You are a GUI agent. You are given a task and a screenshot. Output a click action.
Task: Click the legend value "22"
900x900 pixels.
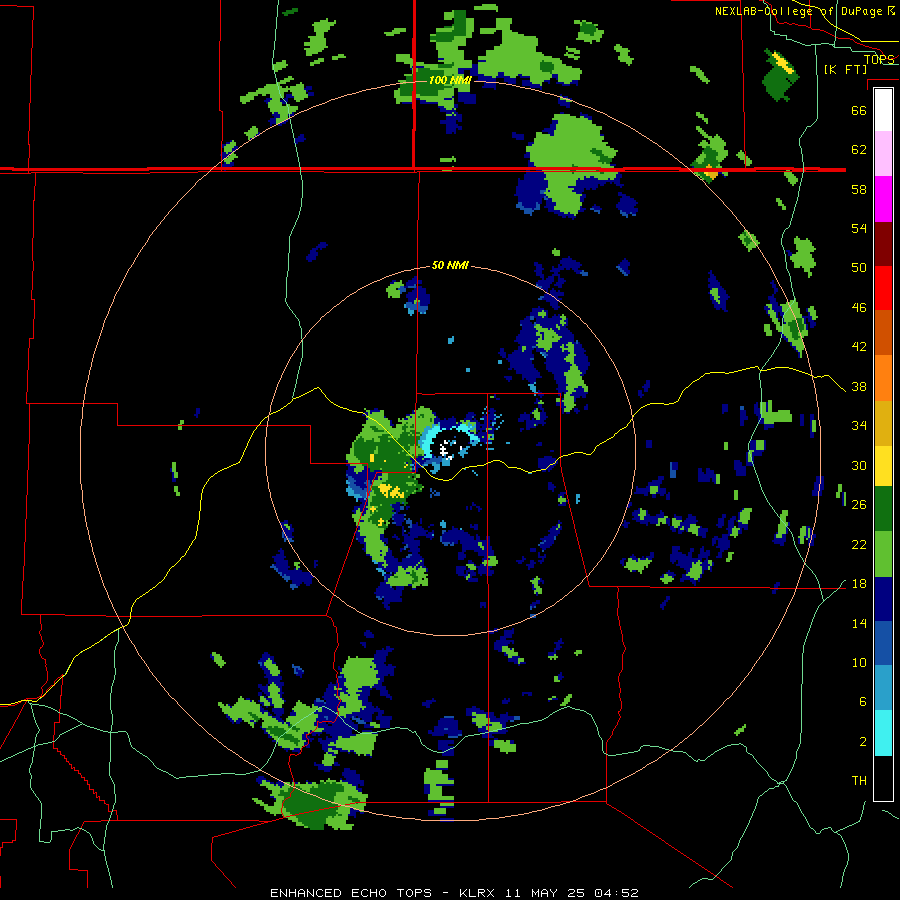[x=859, y=544]
